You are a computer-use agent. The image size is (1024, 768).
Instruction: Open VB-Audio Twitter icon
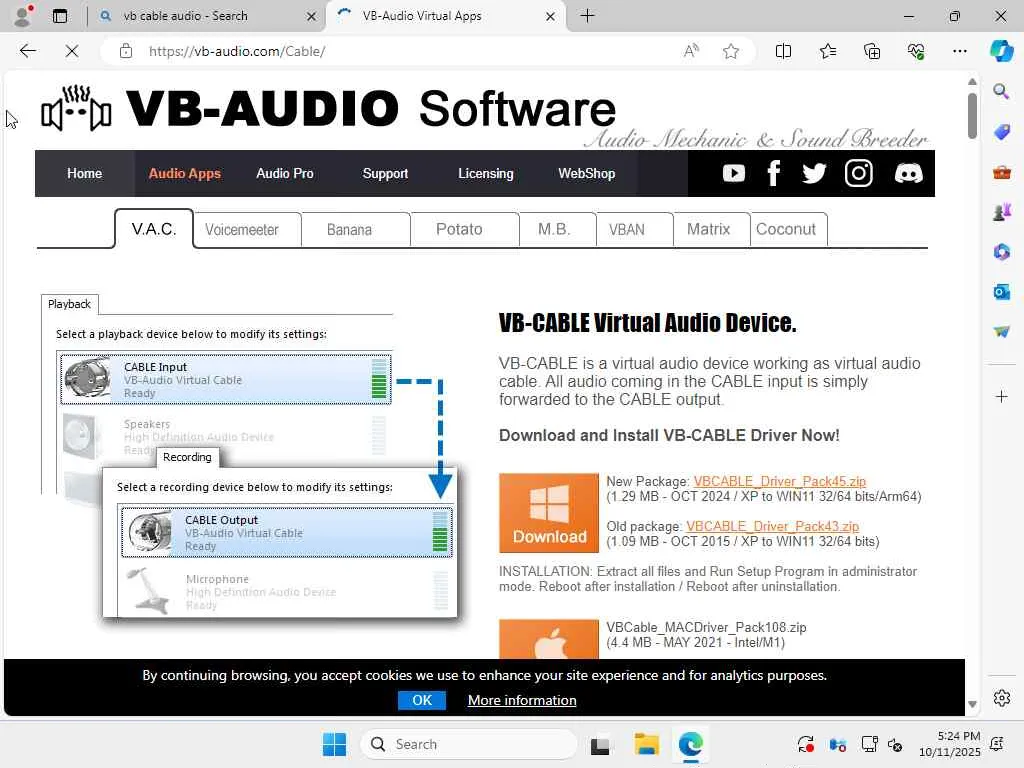pos(814,173)
